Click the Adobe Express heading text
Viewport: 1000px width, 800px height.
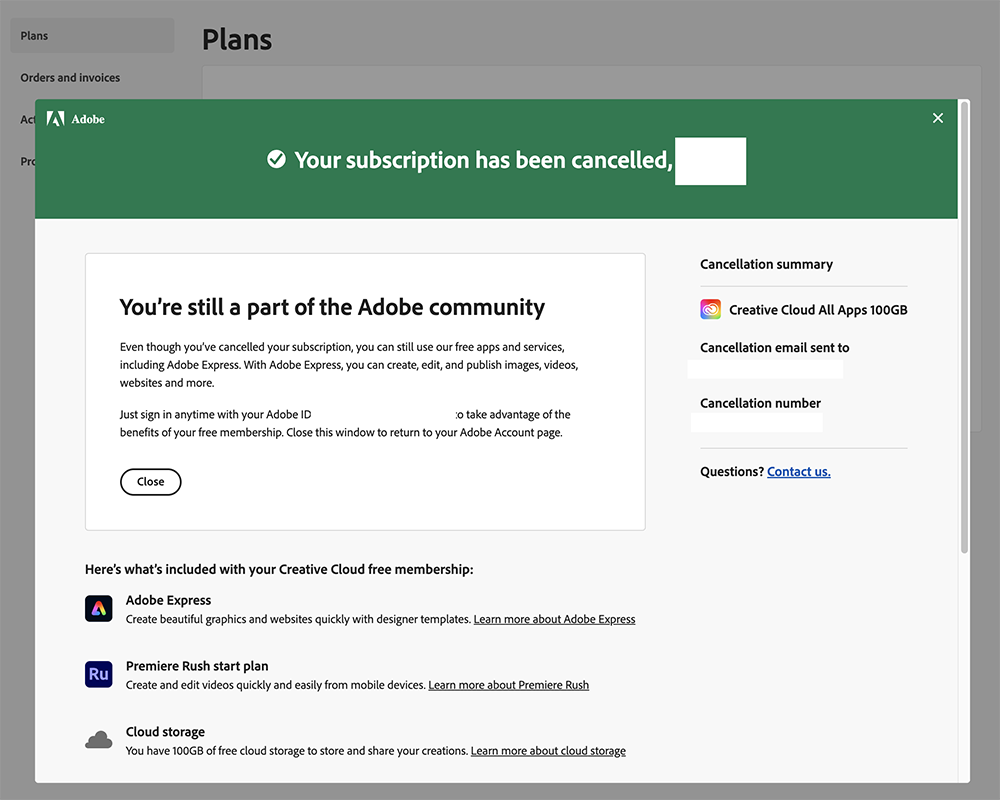point(168,600)
